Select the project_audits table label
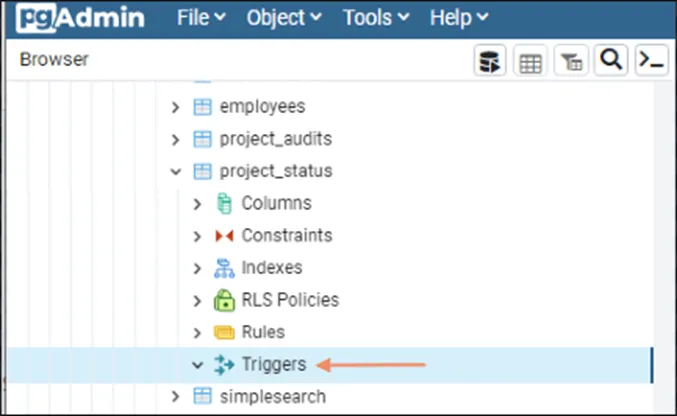This screenshot has height=416, width=677. [x=275, y=139]
